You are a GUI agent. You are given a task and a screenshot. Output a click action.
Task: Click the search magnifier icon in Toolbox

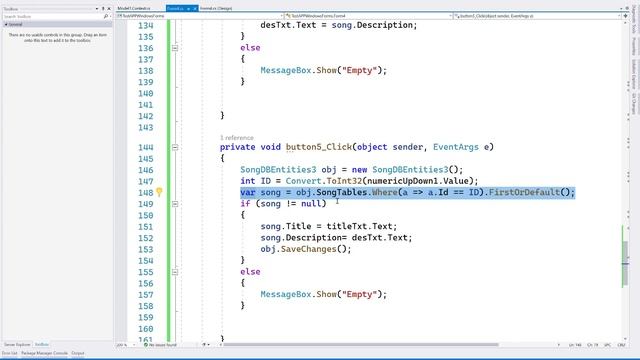tap(106, 16)
